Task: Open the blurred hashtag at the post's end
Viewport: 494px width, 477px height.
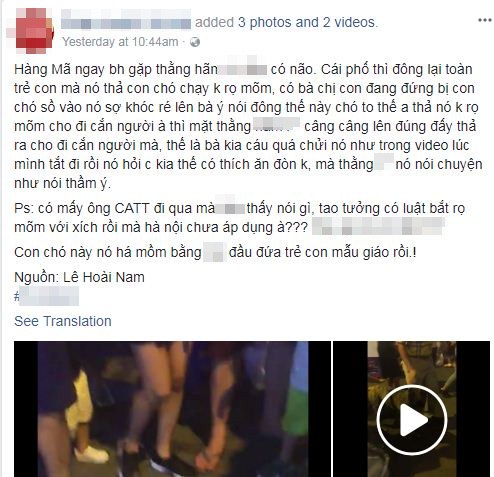Action: point(47,296)
